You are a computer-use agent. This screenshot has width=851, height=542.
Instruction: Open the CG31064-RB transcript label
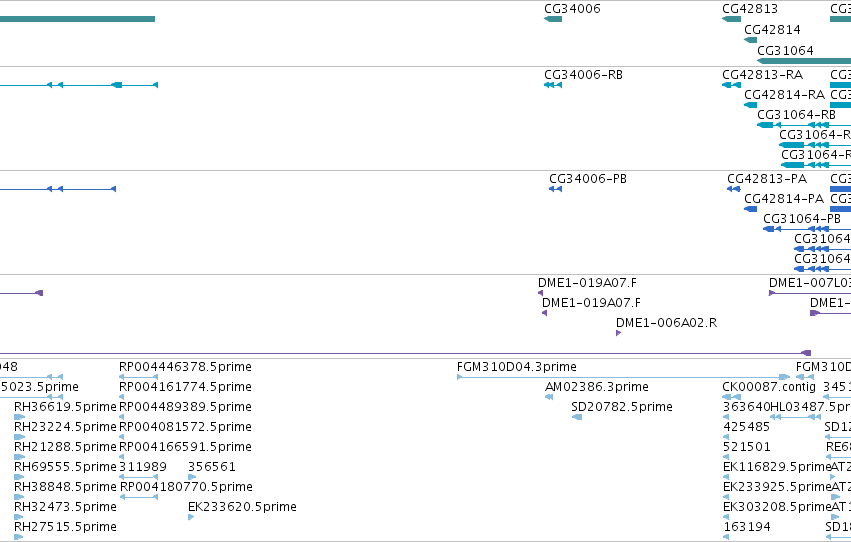[x=796, y=115]
